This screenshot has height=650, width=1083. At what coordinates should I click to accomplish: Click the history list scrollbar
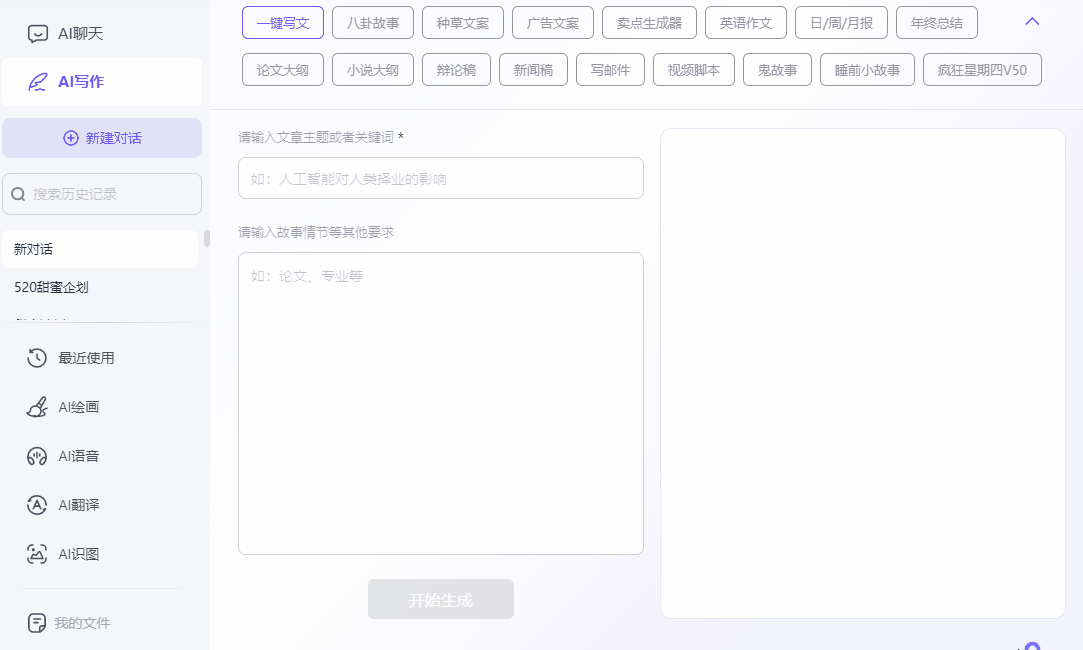point(207,239)
